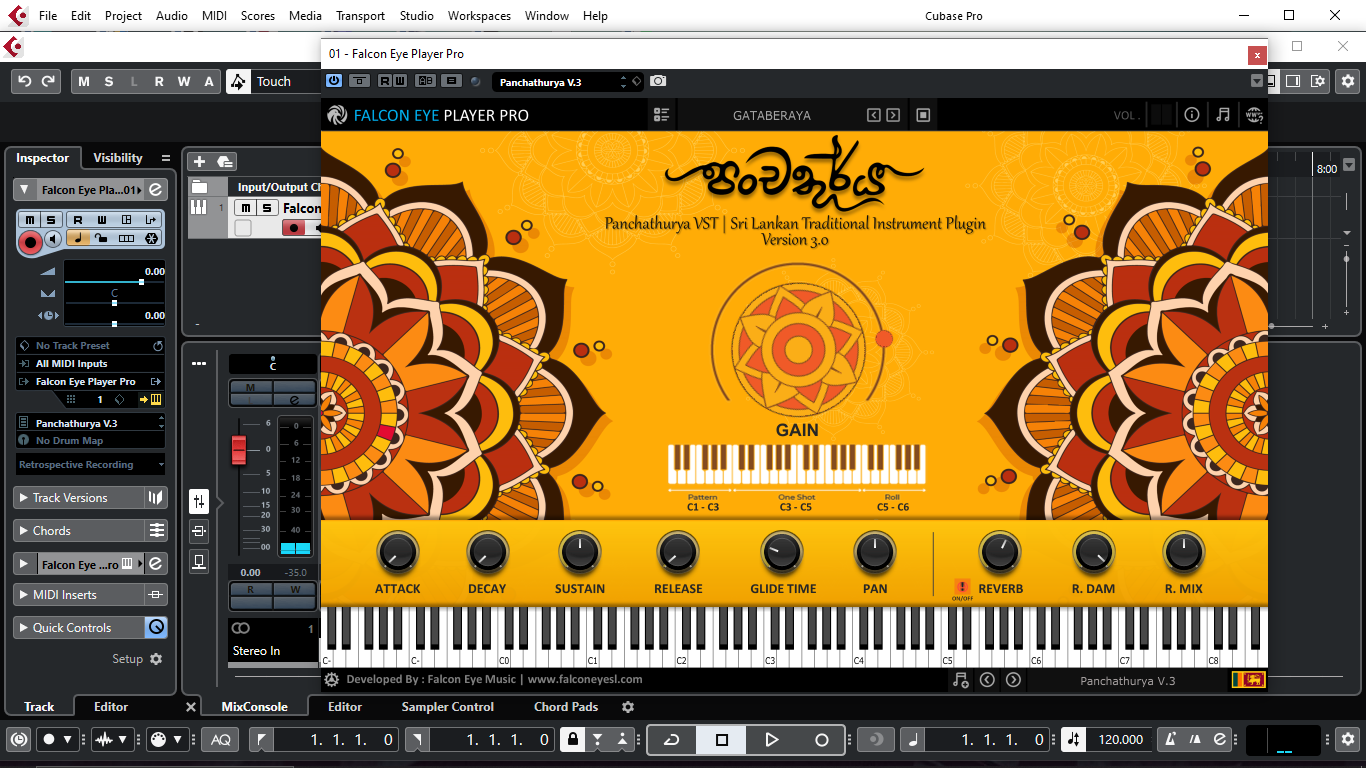This screenshot has height=768, width=1366.
Task: Toggle the plugin power bypass button
Action: [334, 81]
